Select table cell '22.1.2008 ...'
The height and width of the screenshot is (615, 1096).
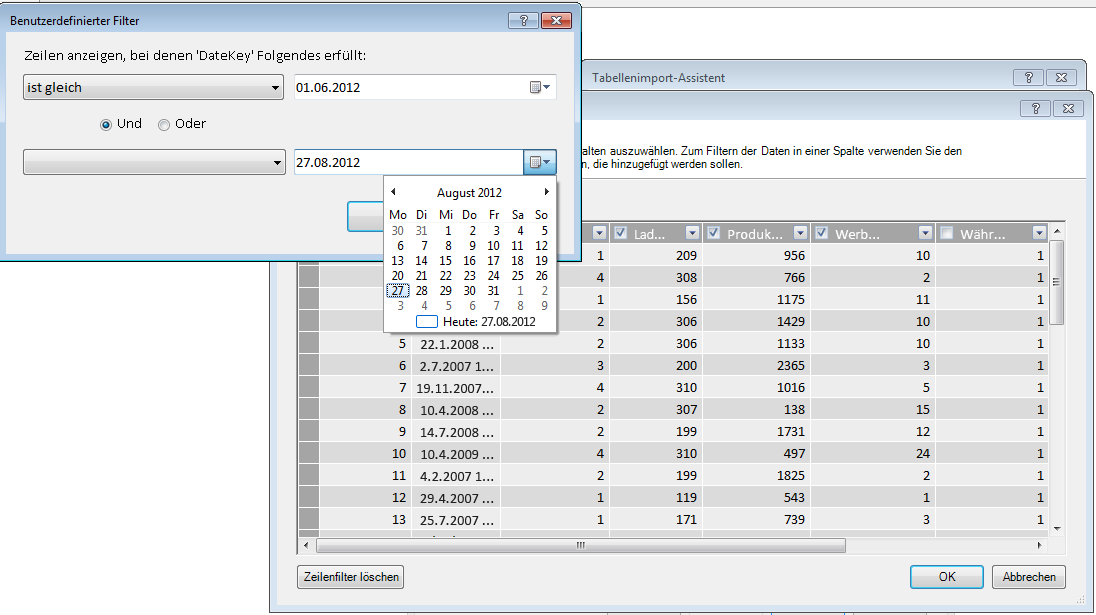(456, 344)
